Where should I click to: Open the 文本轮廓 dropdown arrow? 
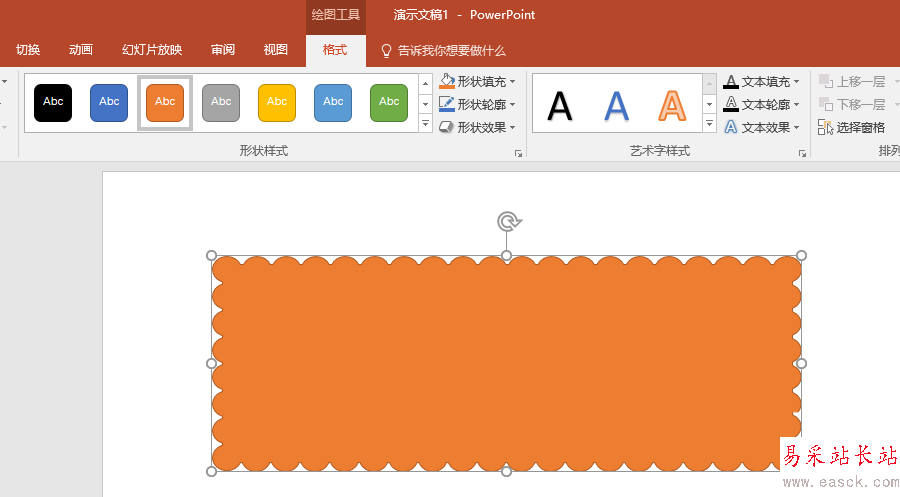[796, 105]
